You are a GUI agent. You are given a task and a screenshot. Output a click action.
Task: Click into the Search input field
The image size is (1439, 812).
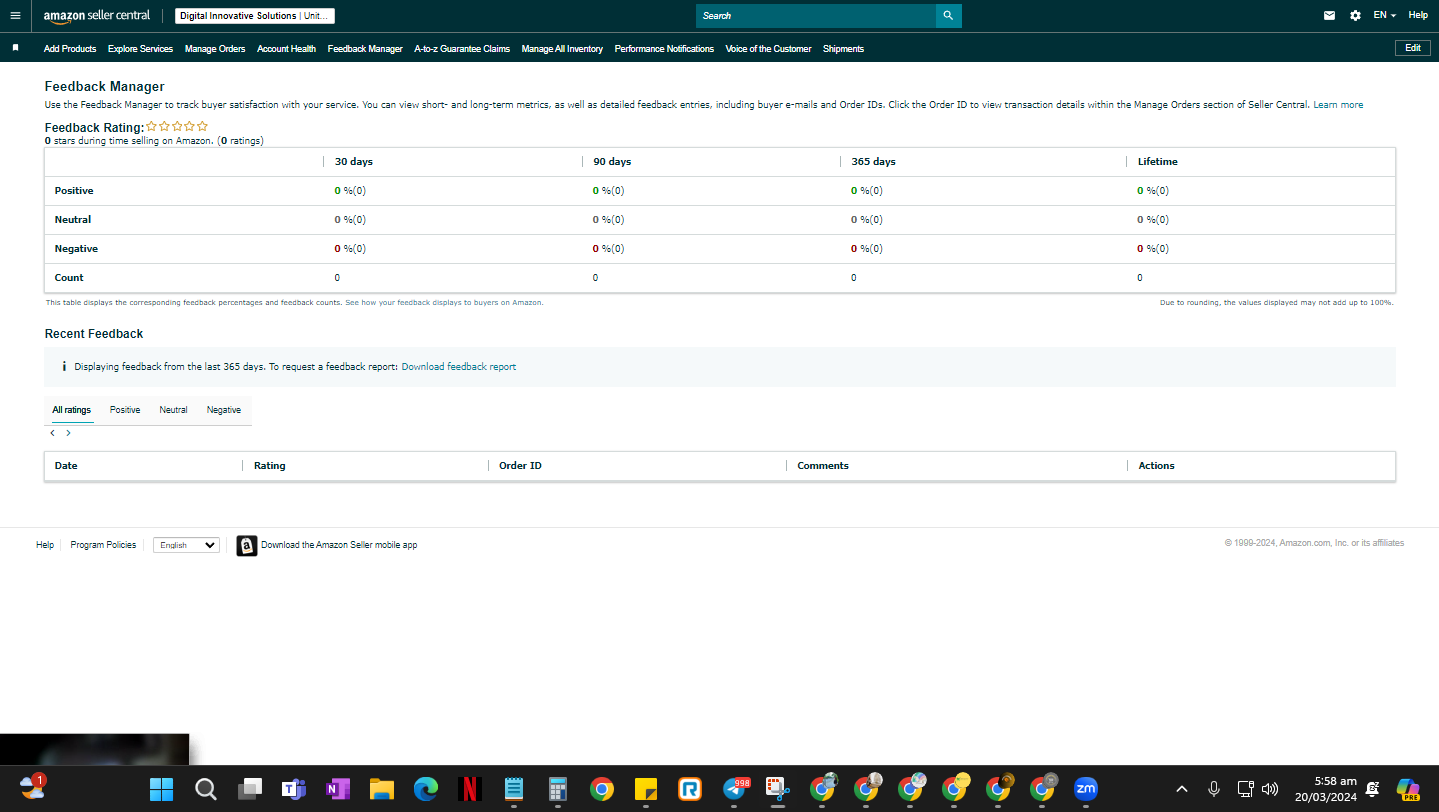tap(816, 16)
